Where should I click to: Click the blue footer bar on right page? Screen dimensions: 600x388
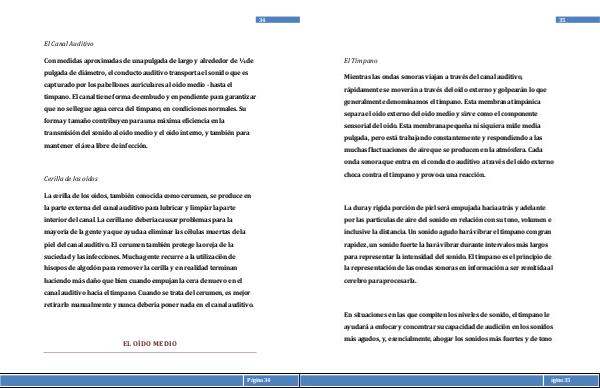click(x=422, y=380)
